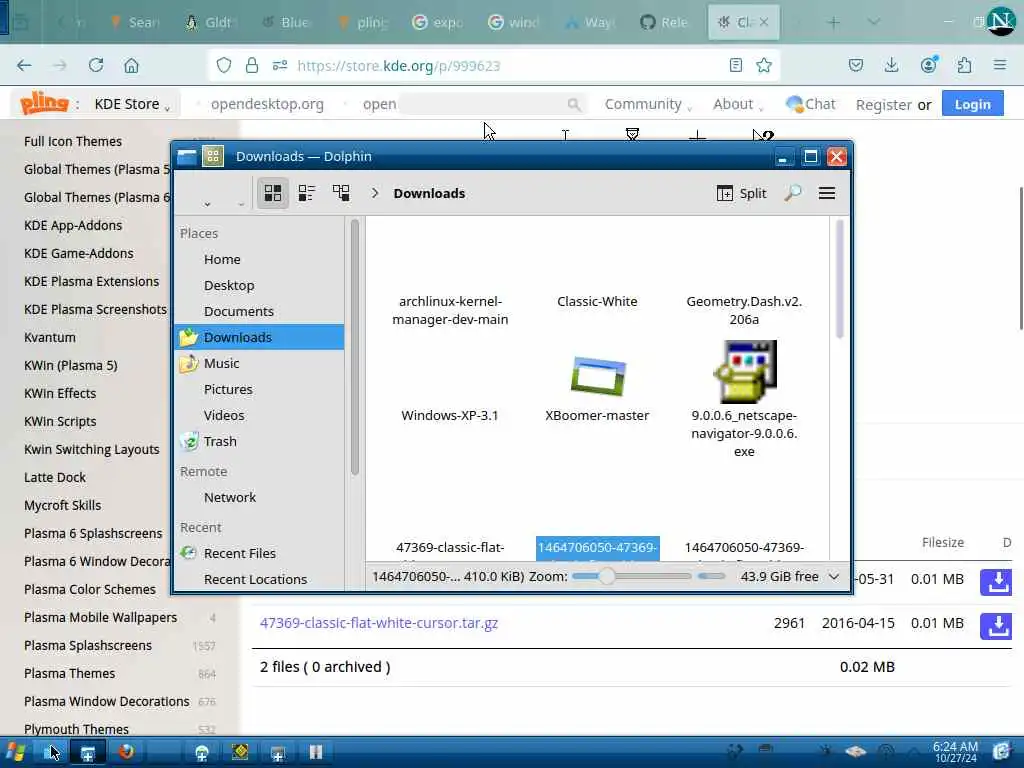Open the Windows-style Start button
The image size is (1024, 768).
click(16, 752)
